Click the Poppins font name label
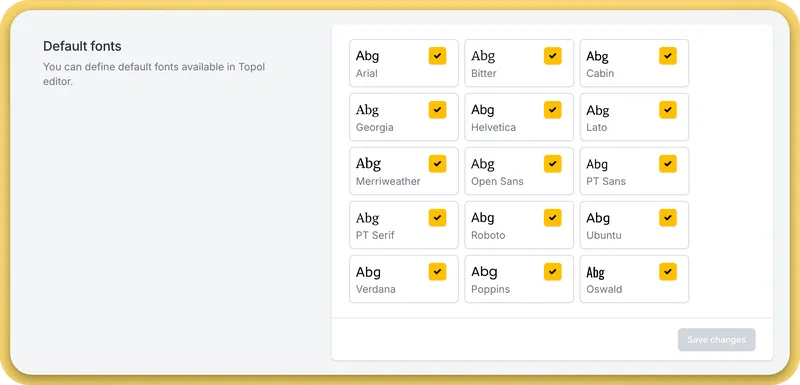This screenshot has width=800, height=385. pyautogui.click(x=490, y=290)
